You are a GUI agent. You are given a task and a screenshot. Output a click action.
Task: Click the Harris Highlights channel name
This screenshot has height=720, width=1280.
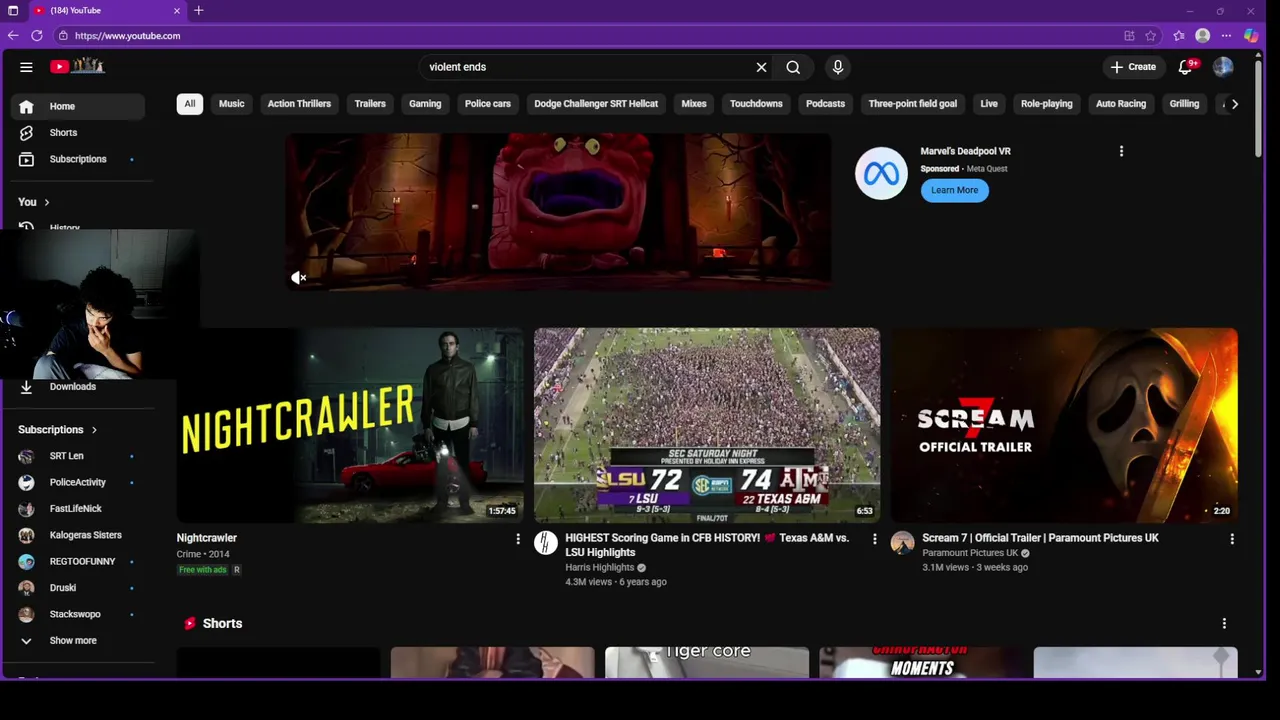pyautogui.click(x=599, y=567)
